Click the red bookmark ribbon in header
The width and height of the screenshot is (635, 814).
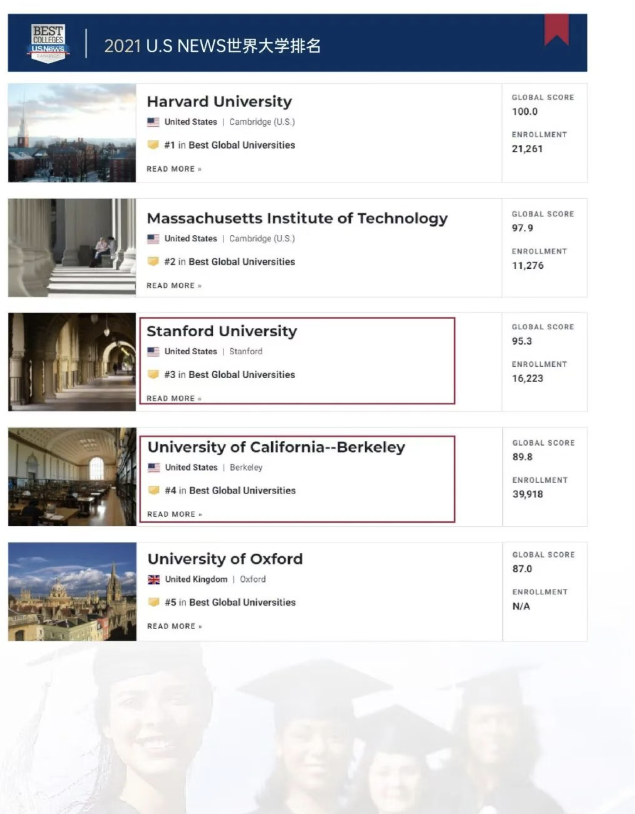(557, 30)
